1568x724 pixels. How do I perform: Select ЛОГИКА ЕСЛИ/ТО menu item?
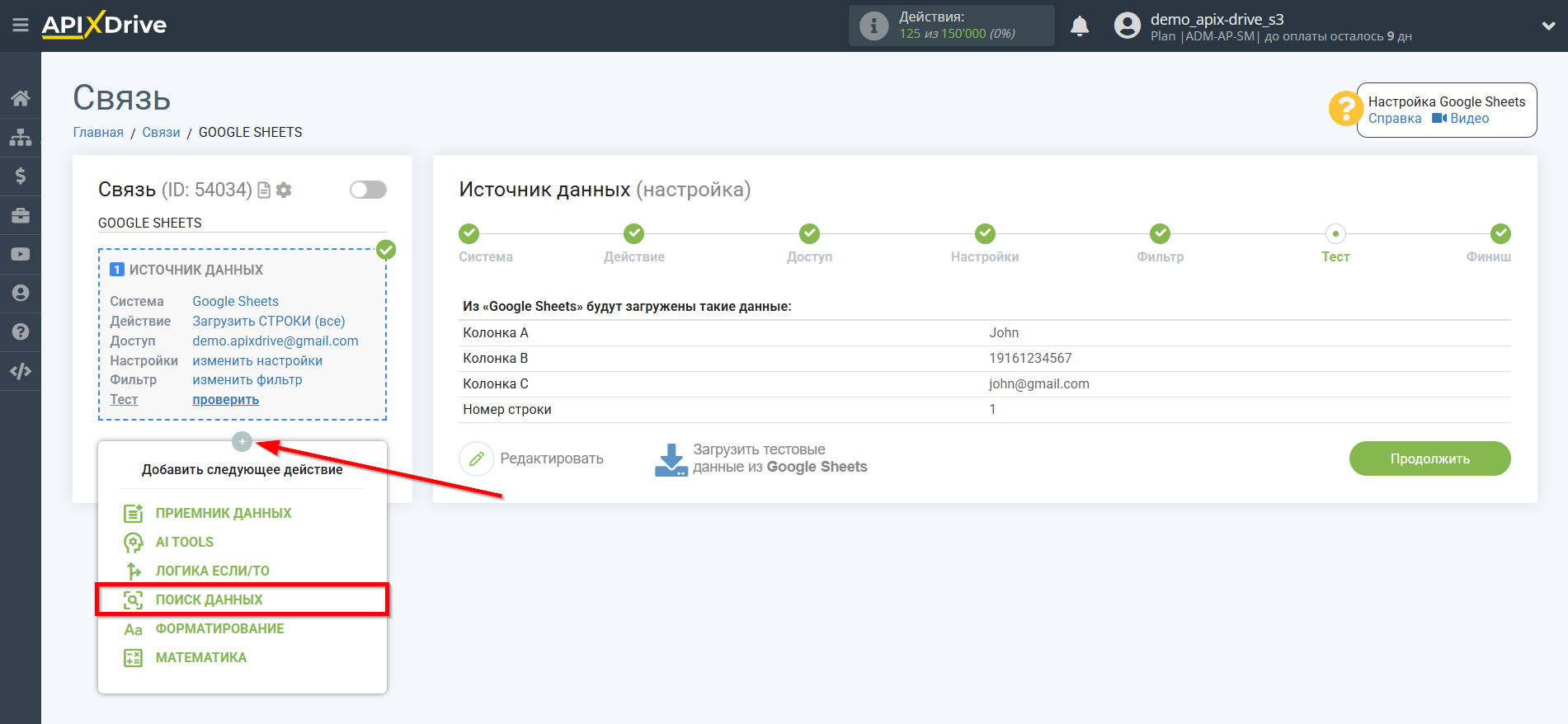pos(213,571)
